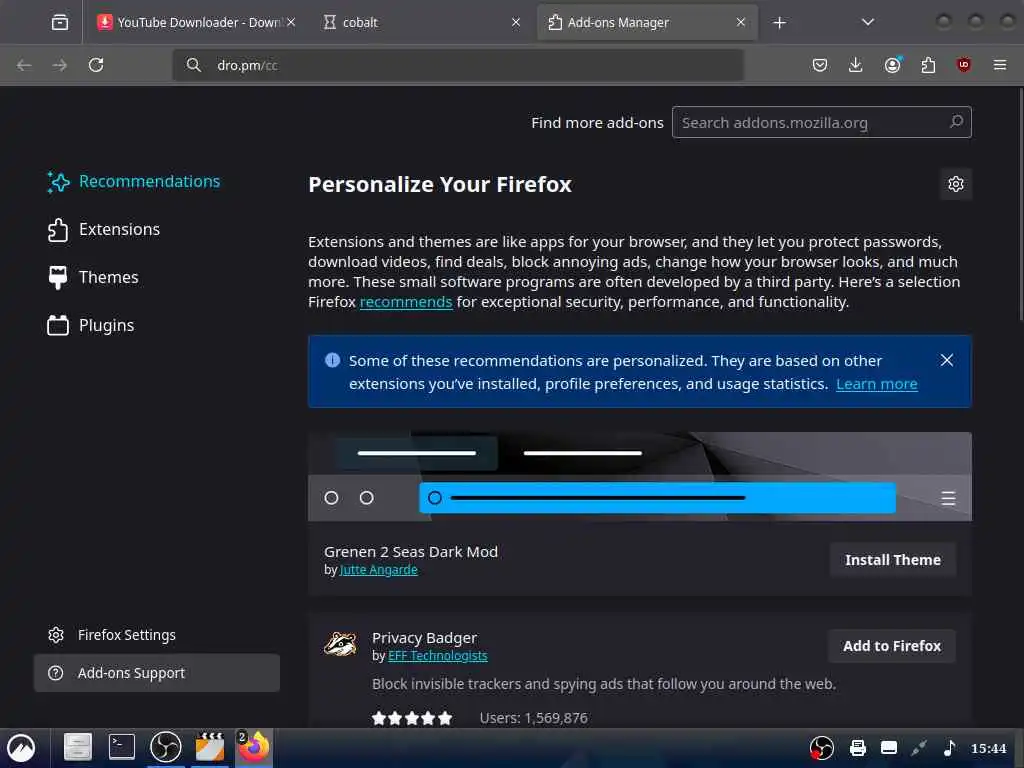Open Add-ons Support from the sidebar
This screenshot has width=1024, height=768.
click(157, 673)
